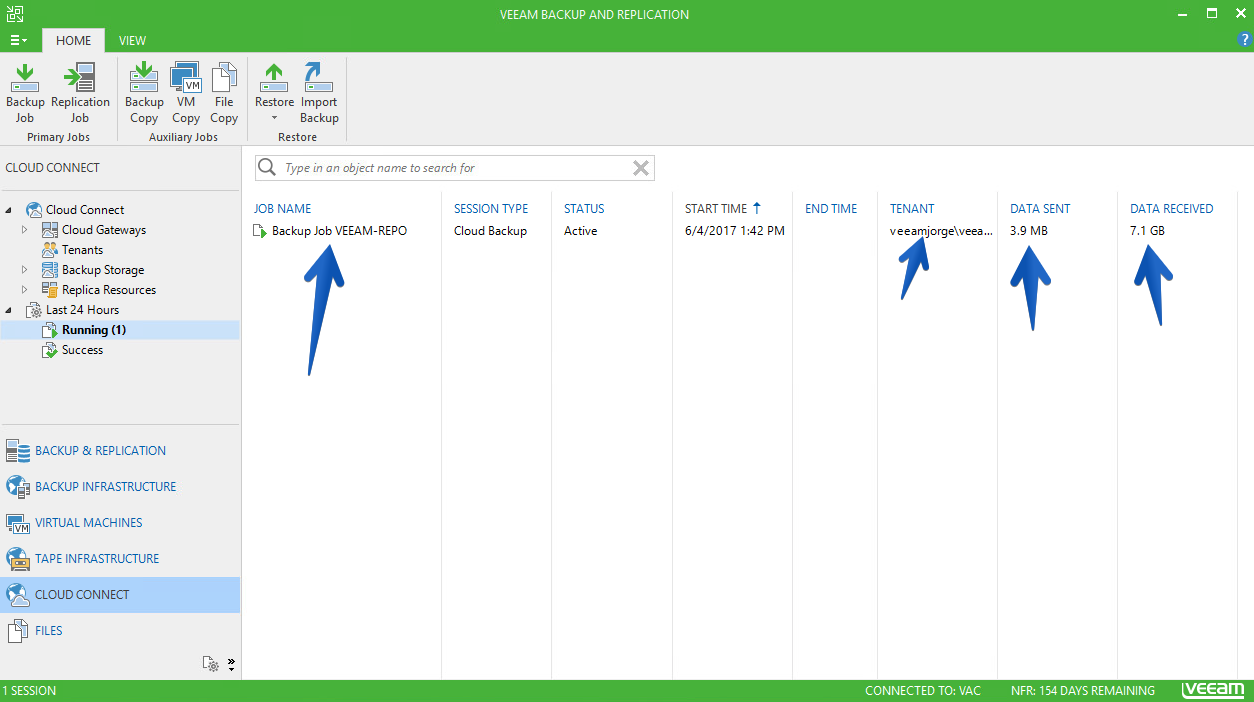This screenshot has width=1254, height=702.
Task: Click CONNECTED TO: VAC status text
Action: click(x=923, y=691)
